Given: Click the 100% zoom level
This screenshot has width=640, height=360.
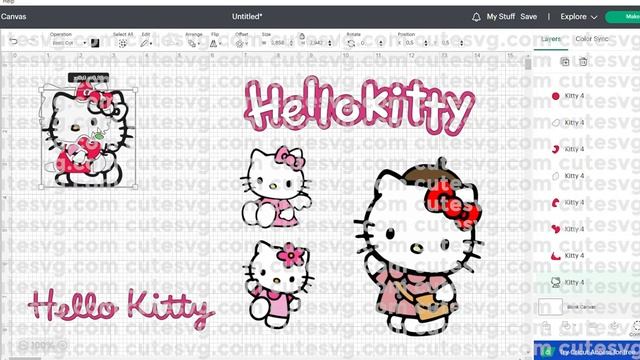Looking at the screenshot, I should click(43, 345).
